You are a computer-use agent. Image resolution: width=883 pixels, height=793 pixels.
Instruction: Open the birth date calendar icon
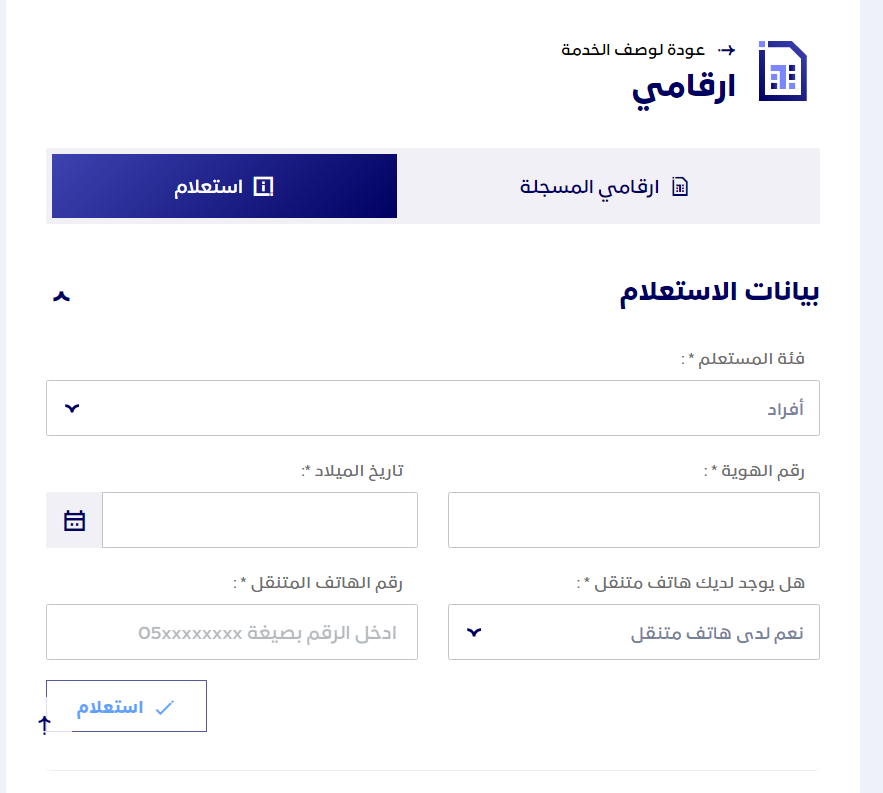coord(74,520)
